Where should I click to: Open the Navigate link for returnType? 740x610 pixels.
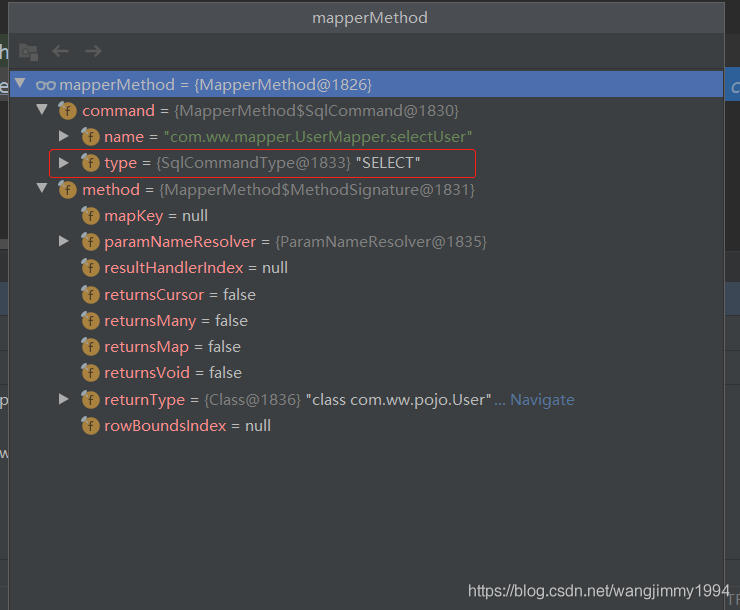[x=542, y=400]
